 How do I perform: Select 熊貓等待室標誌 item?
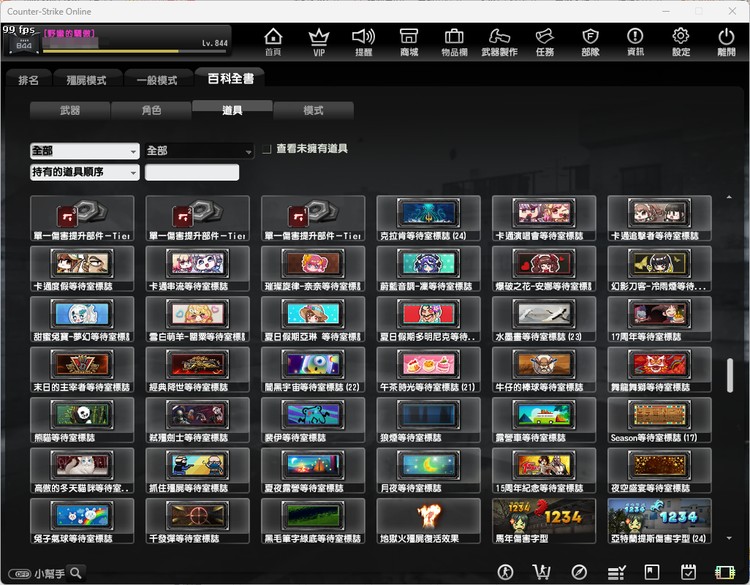pyautogui.click(x=82, y=420)
